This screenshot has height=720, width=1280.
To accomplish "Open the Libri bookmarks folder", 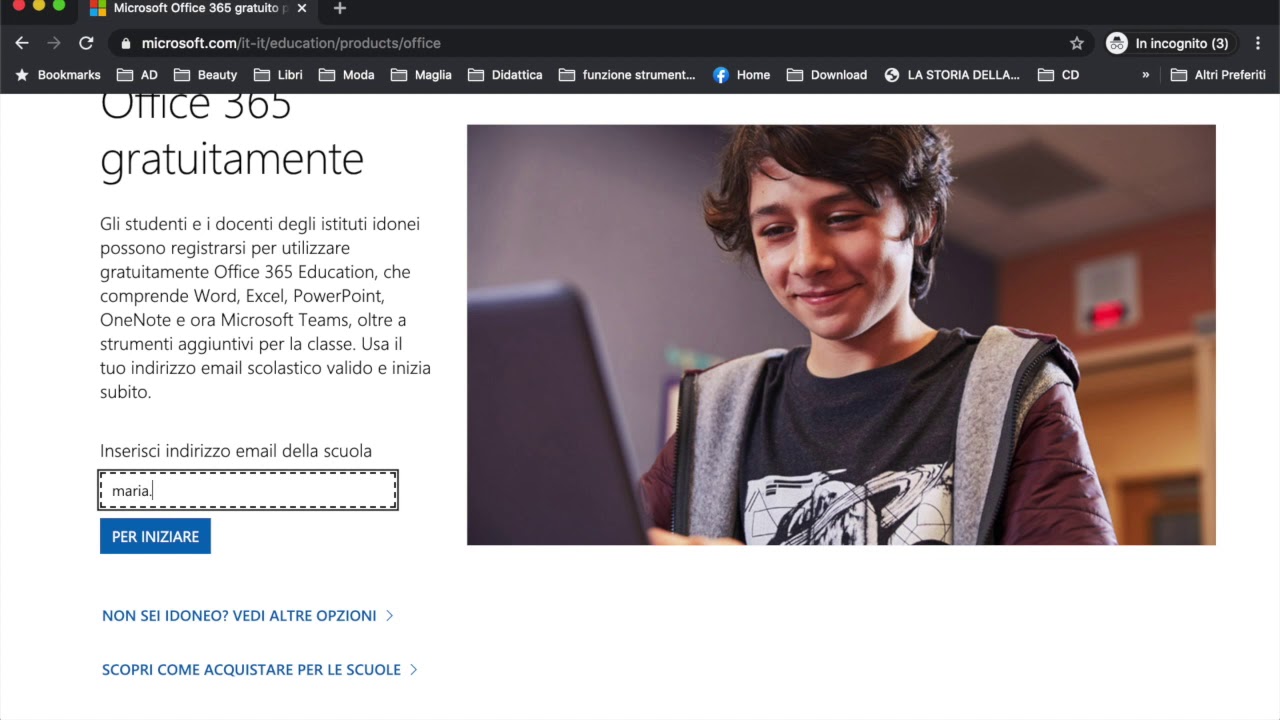I will (278, 75).
